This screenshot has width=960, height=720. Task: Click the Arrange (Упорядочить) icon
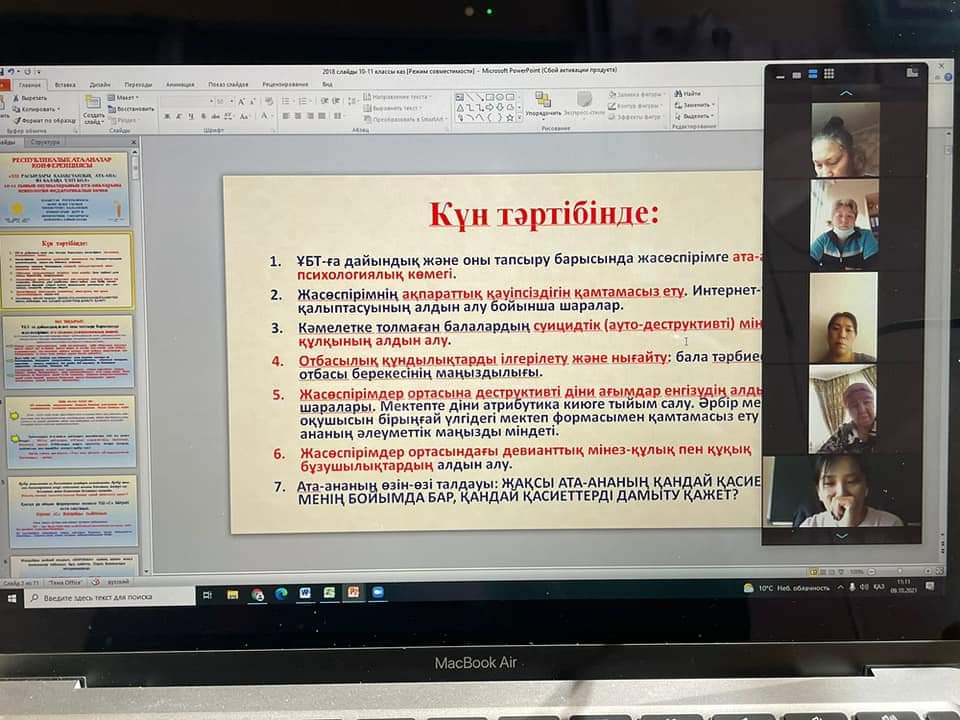click(x=543, y=102)
